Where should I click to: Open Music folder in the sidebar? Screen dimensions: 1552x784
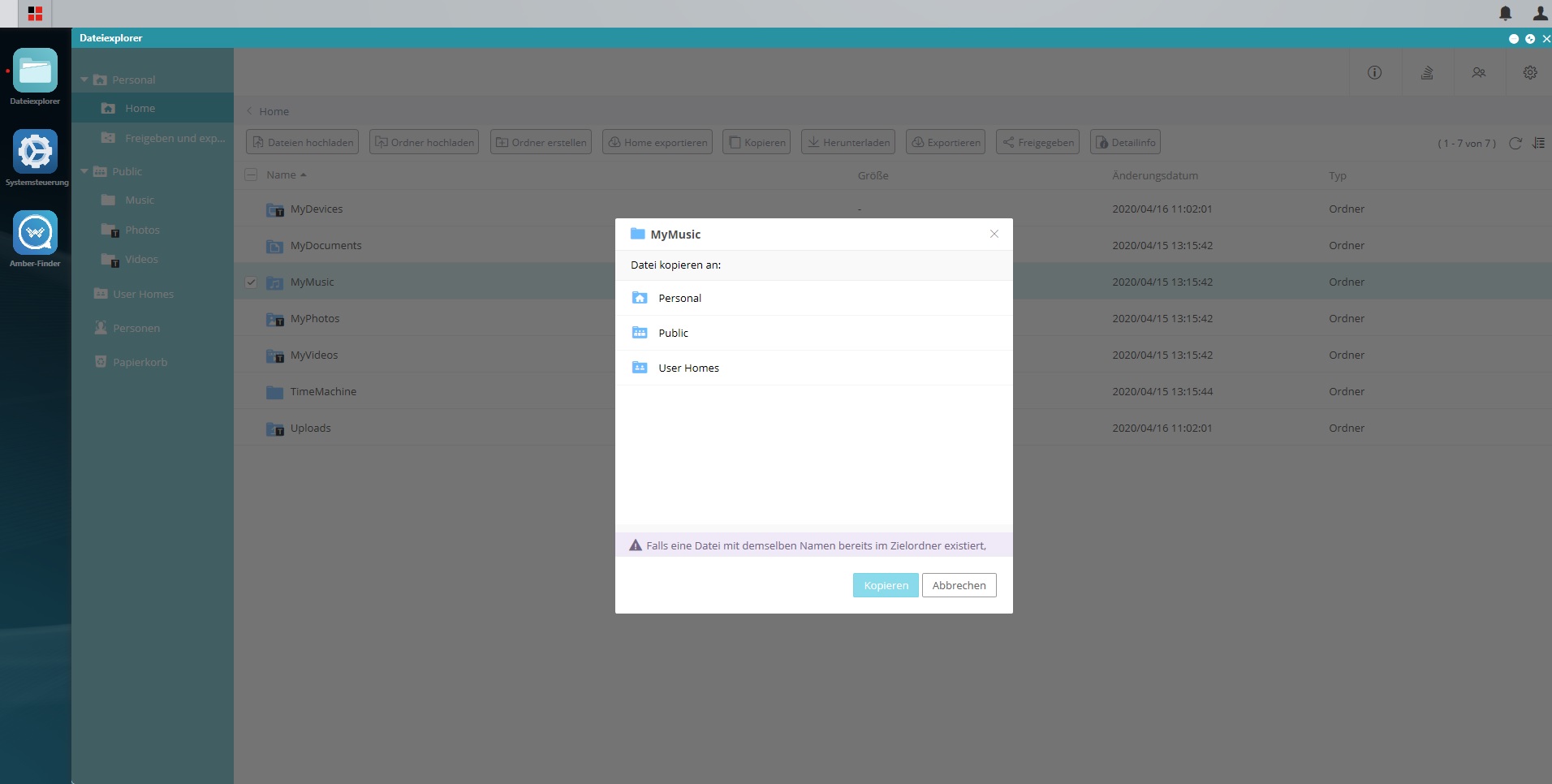153,200
